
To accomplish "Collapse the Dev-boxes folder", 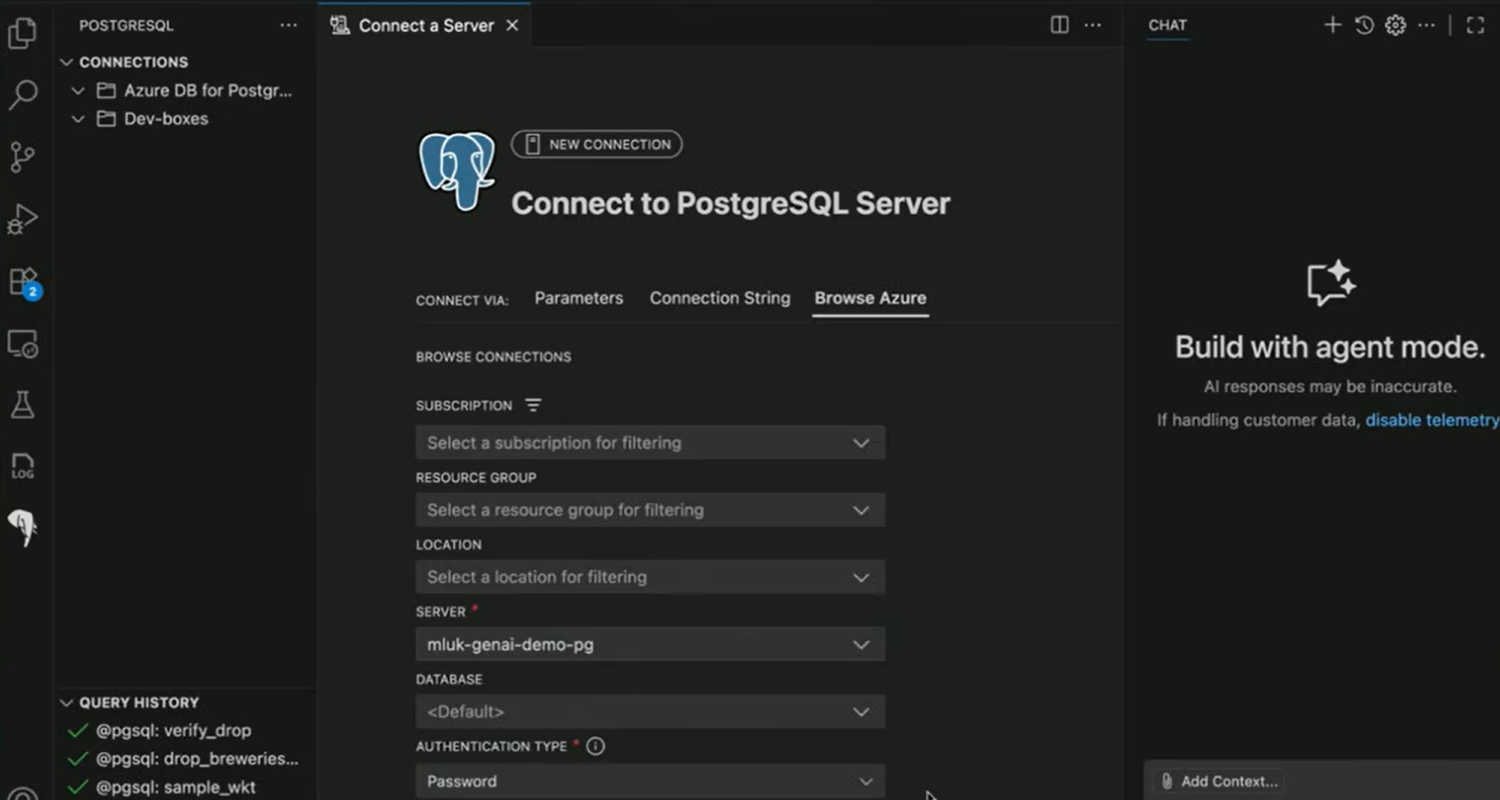I will click(x=78, y=118).
